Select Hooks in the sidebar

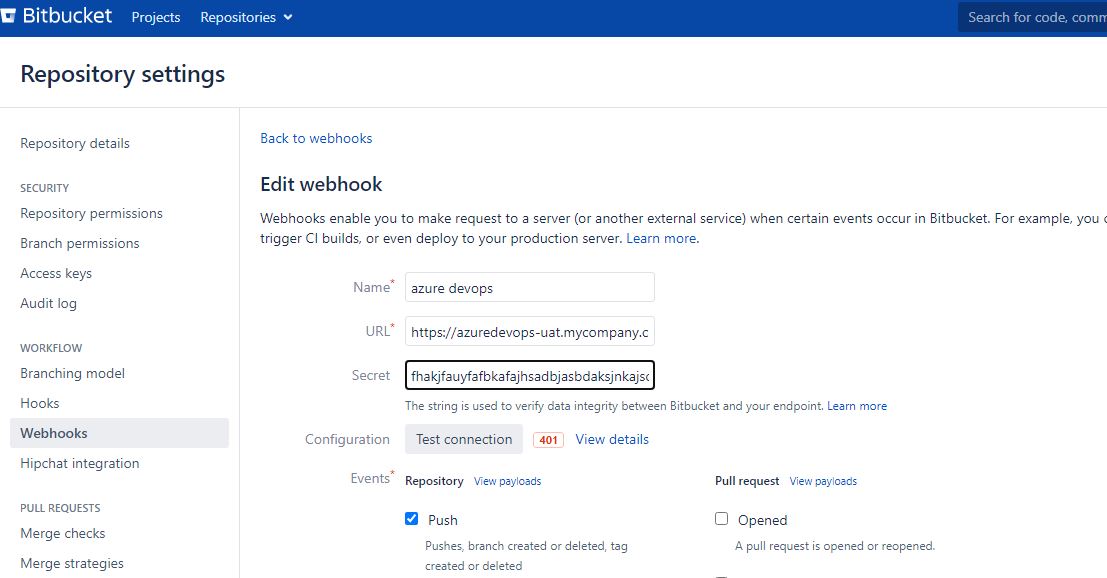(x=40, y=403)
